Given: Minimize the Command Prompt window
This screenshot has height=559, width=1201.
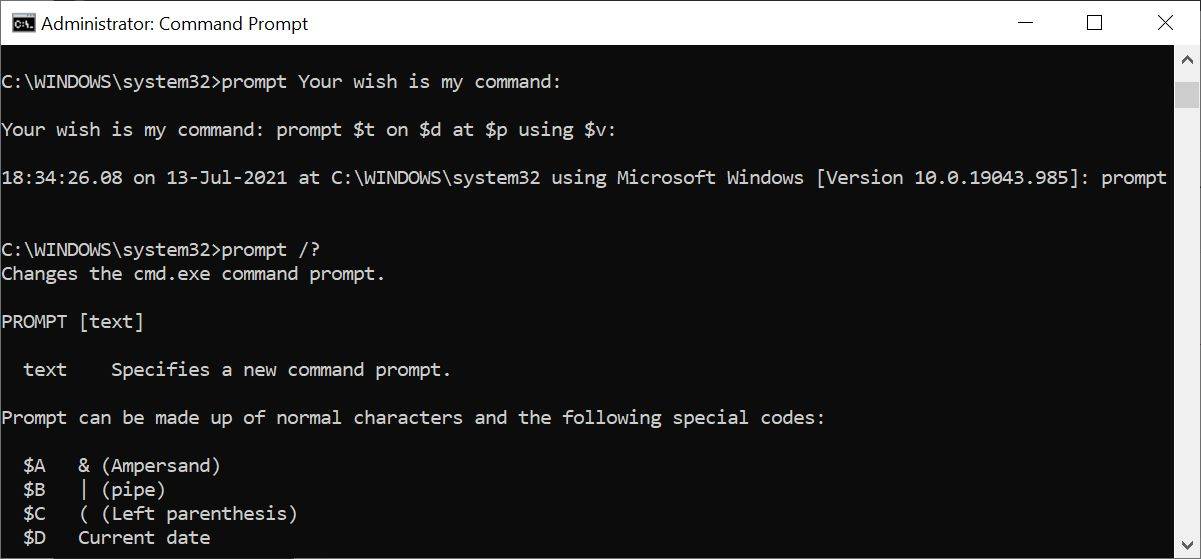Looking at the screenshot, I should pyautogui.click(x=1025, y=23).
